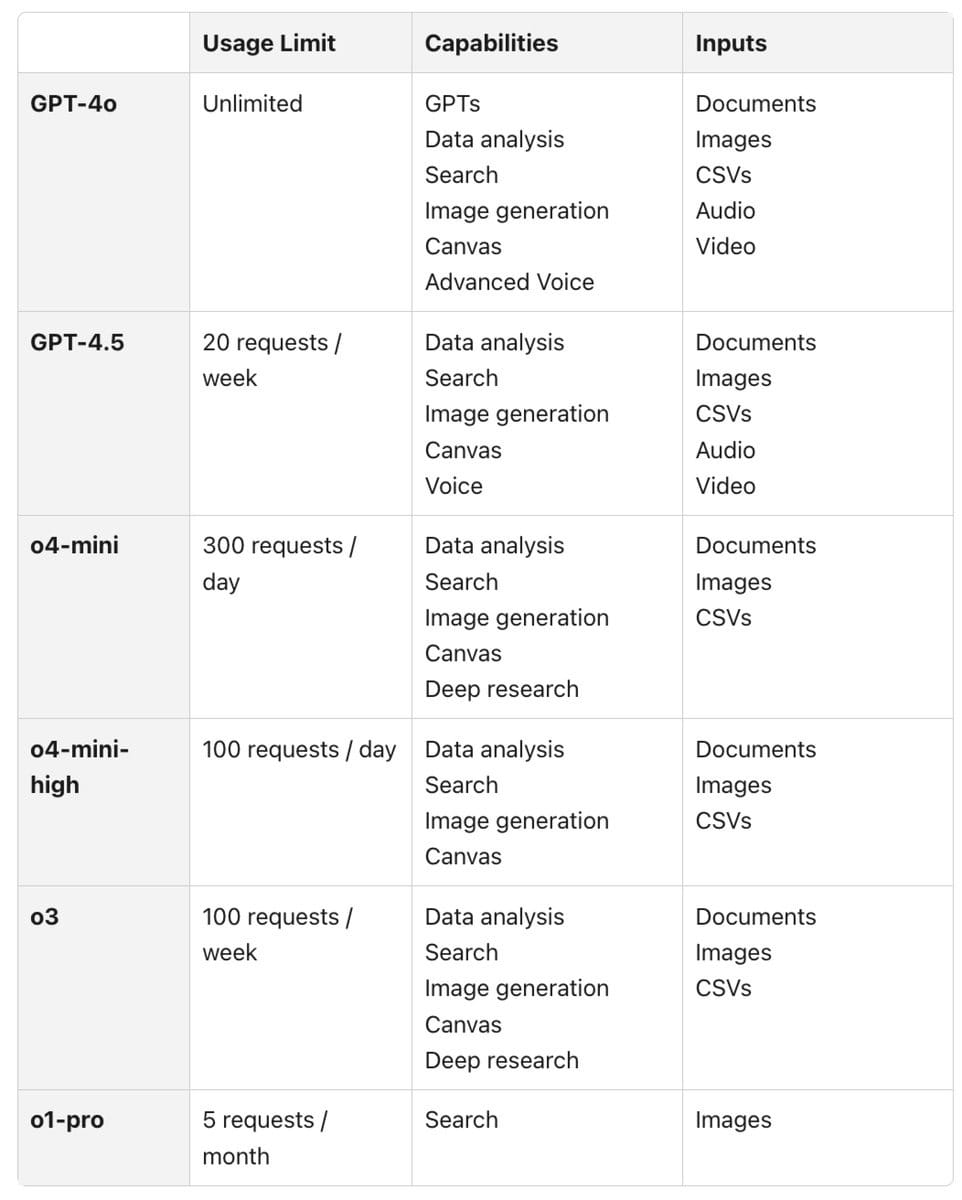This screenshot has height=1200, width=962.
Task: Select 'Deep research' in the o4-mini row
Action: pyautogui.click(x=501, y=690)
